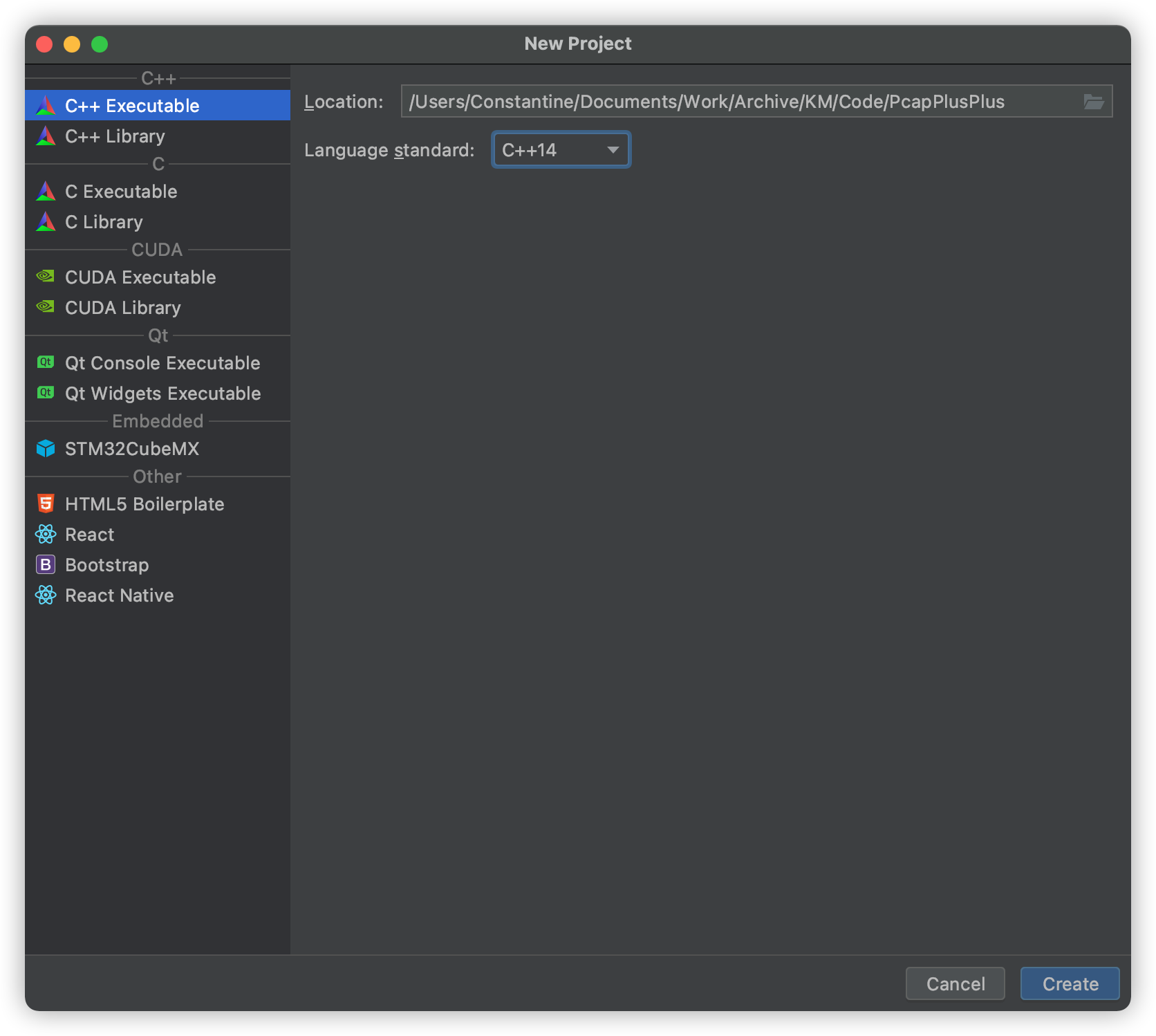The width and height of the screenshot is (1156, 1036).
Task: Click the Bootstrap B icon
Action: click(46, 565)
